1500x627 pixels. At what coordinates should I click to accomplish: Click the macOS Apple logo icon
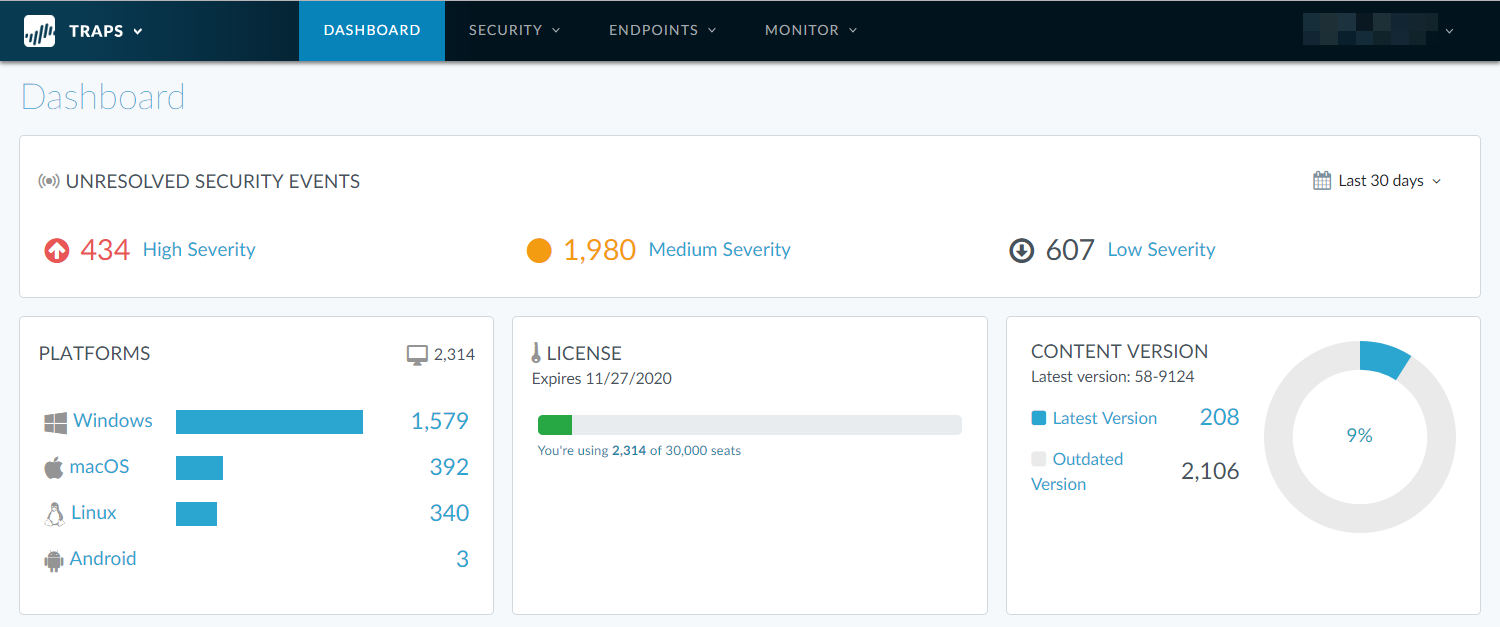point(54,467)
